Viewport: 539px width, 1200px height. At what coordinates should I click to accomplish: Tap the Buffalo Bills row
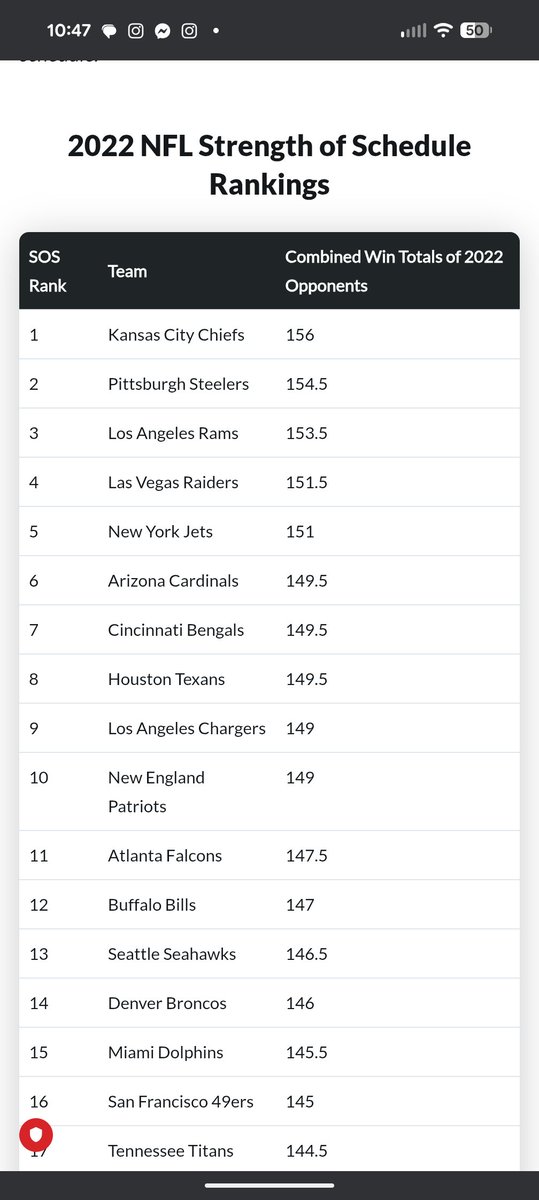tap(269, 905)
